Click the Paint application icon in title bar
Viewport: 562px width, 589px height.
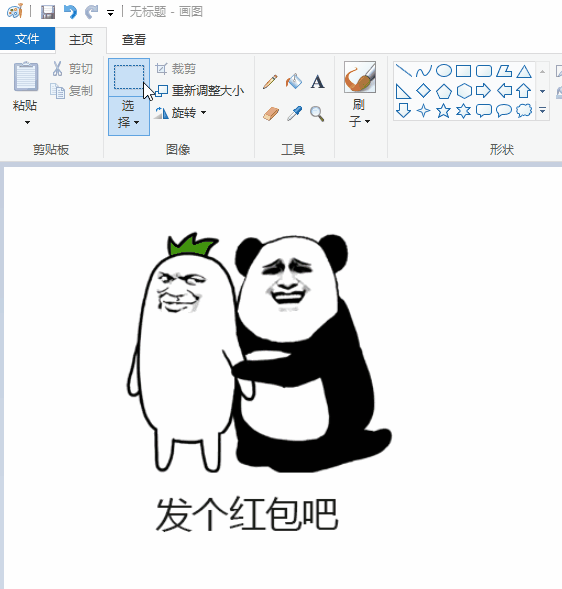[x=14, y=11]
